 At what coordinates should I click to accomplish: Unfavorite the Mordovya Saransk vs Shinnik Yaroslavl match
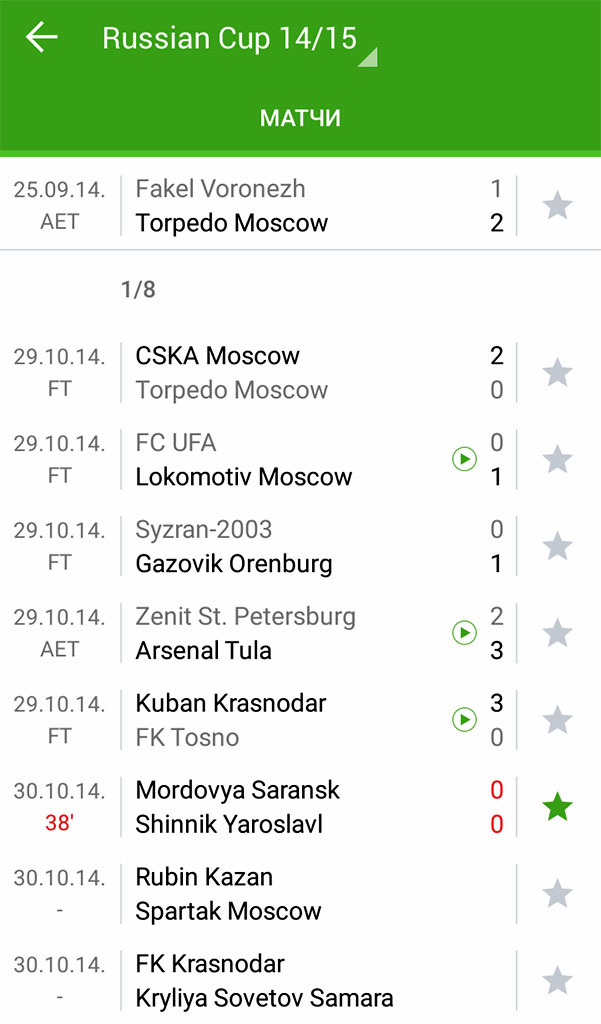557,808
